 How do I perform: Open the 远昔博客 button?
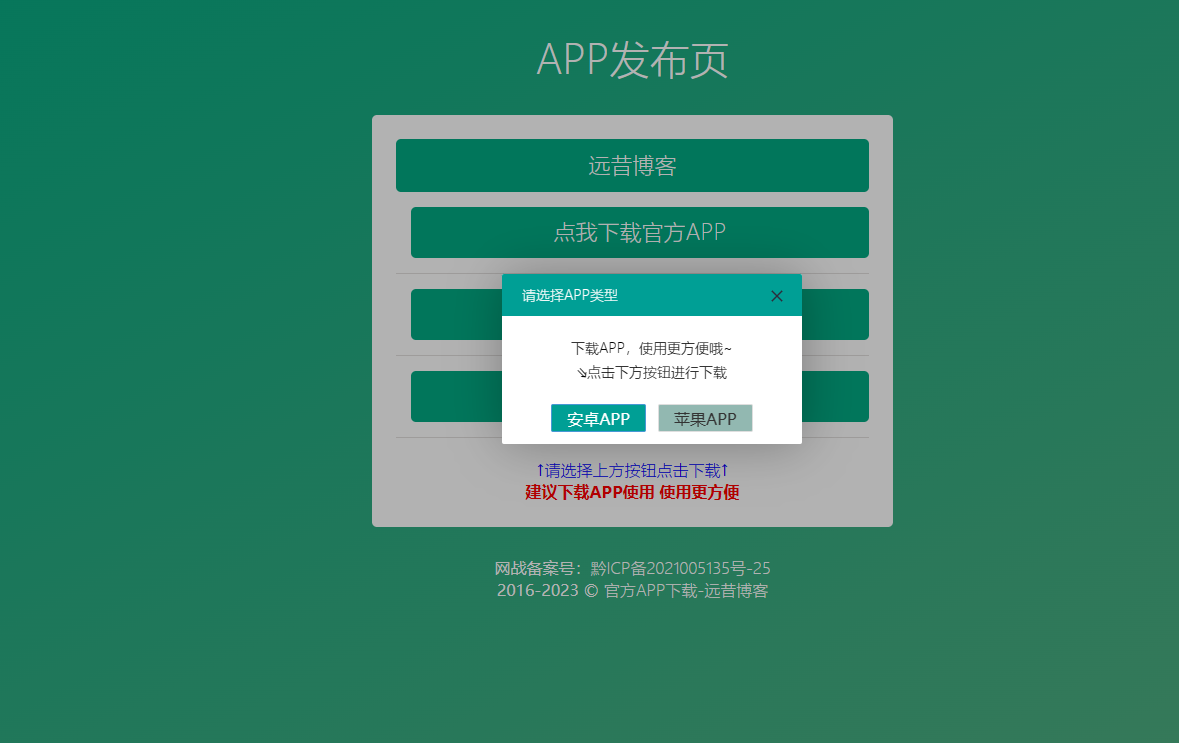(632, 166)
